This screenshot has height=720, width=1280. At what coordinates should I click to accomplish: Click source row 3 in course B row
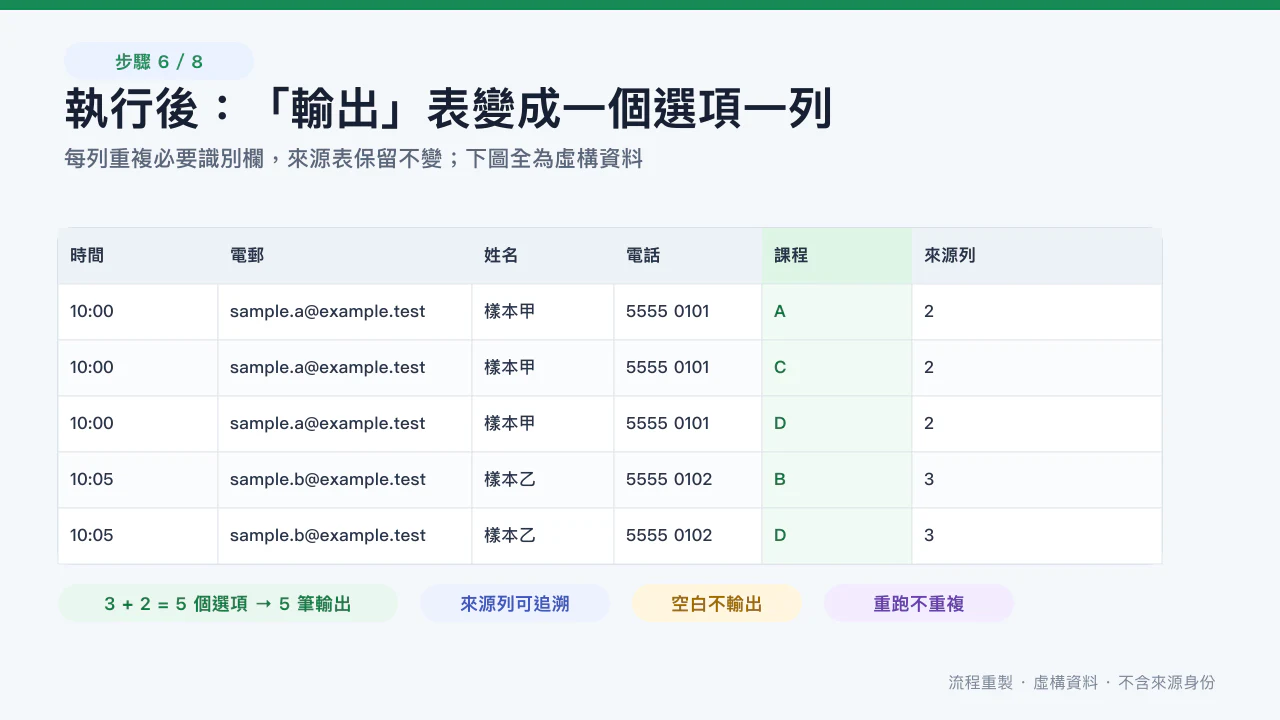[x=1037, y=480]
